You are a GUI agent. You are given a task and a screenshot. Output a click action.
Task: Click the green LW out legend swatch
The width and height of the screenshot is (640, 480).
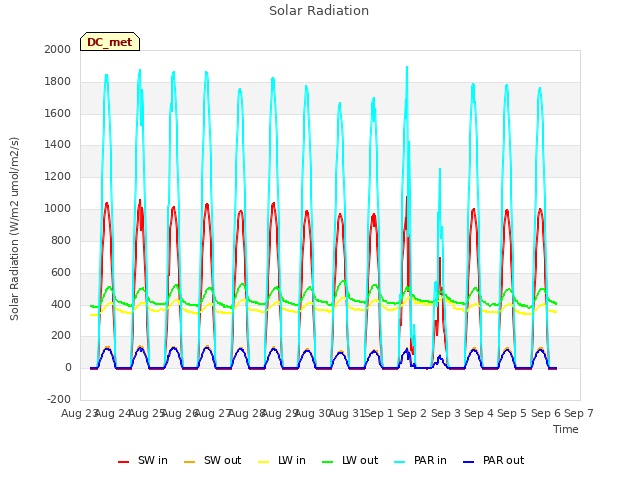coord(327,462)
